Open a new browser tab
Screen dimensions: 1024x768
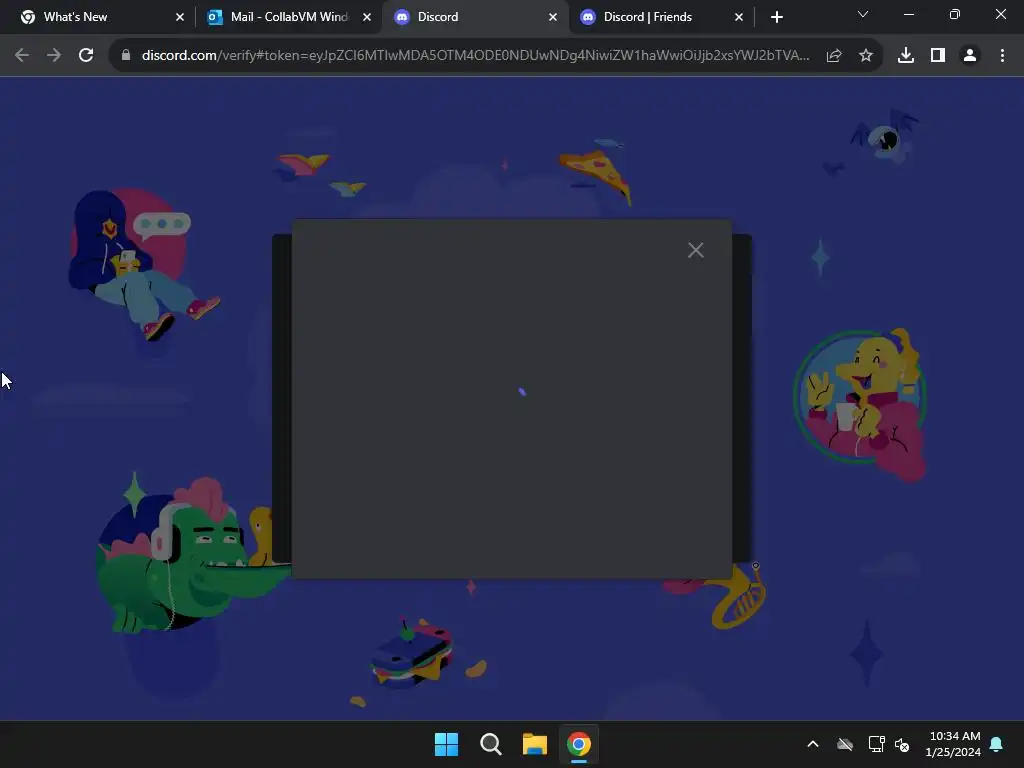(x=776, y=17)
